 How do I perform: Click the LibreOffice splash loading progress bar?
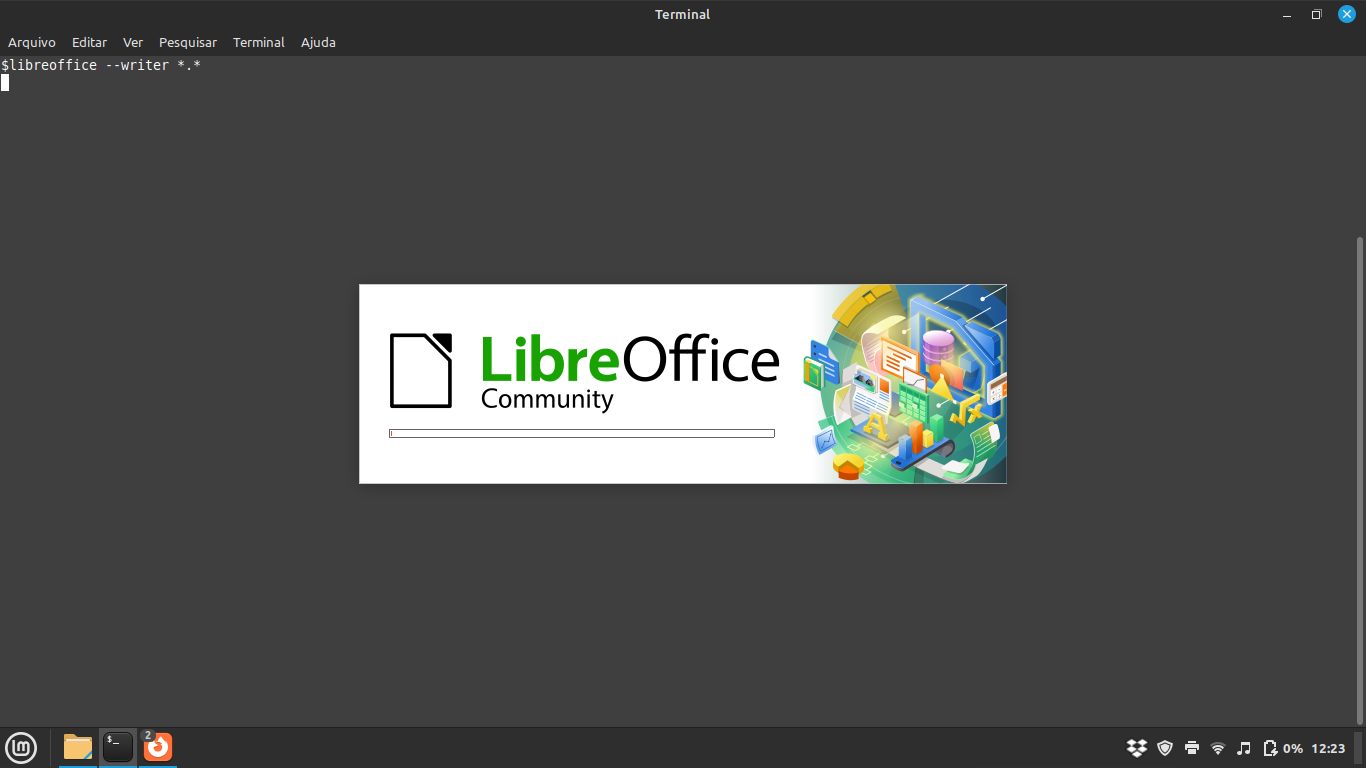tap(582, 433)
